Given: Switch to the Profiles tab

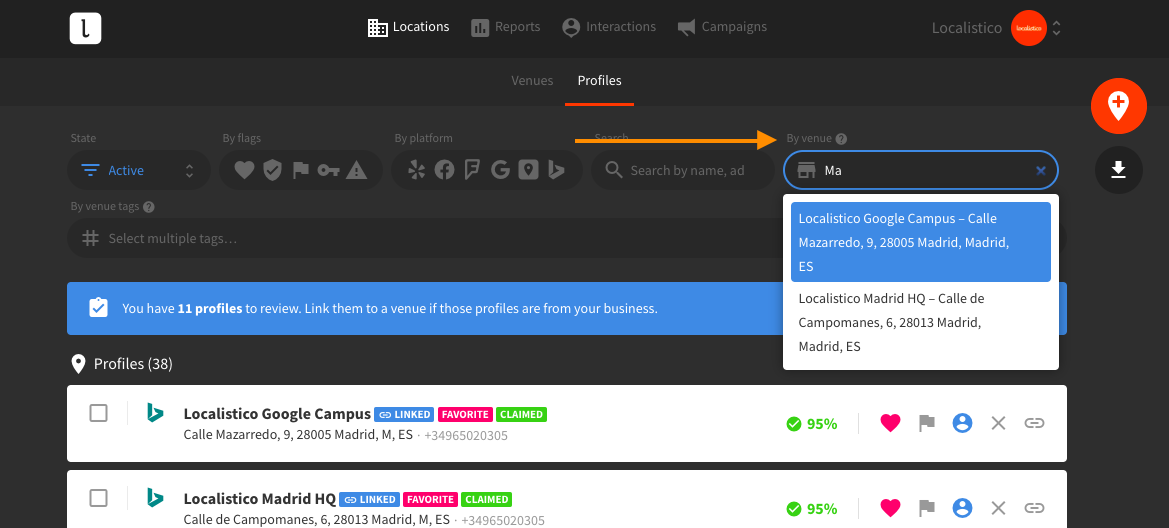Looking at the screenshot, I should coord(599,81).
